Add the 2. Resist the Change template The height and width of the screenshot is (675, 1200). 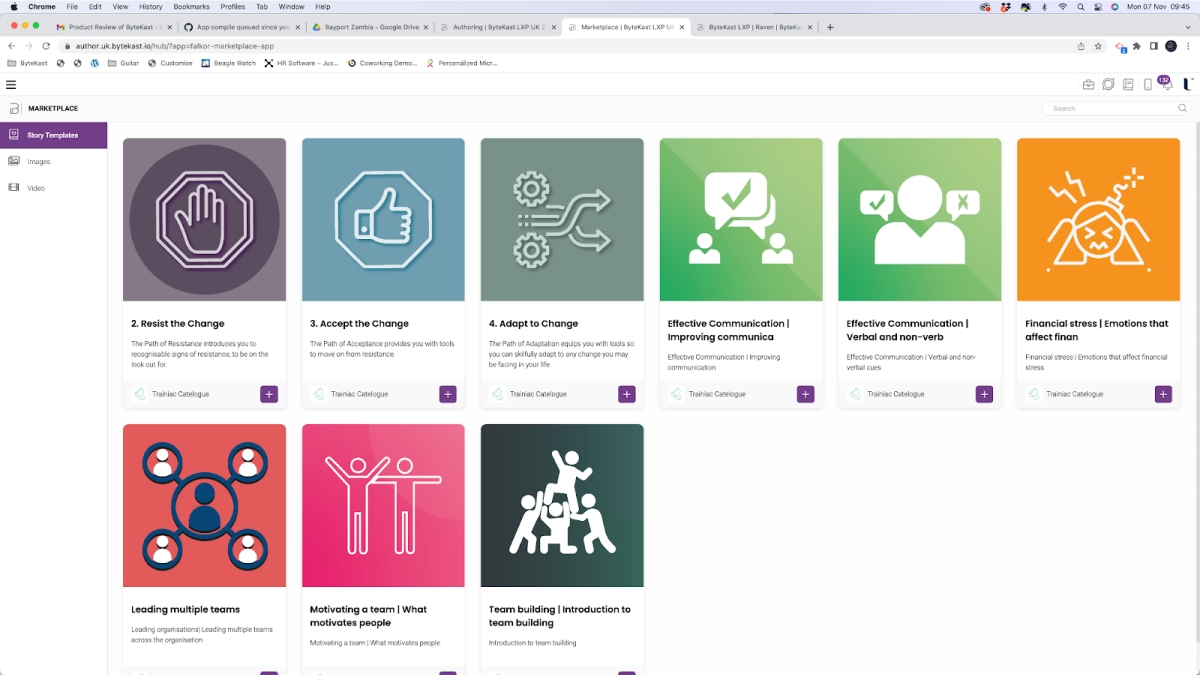coord(269,394)
